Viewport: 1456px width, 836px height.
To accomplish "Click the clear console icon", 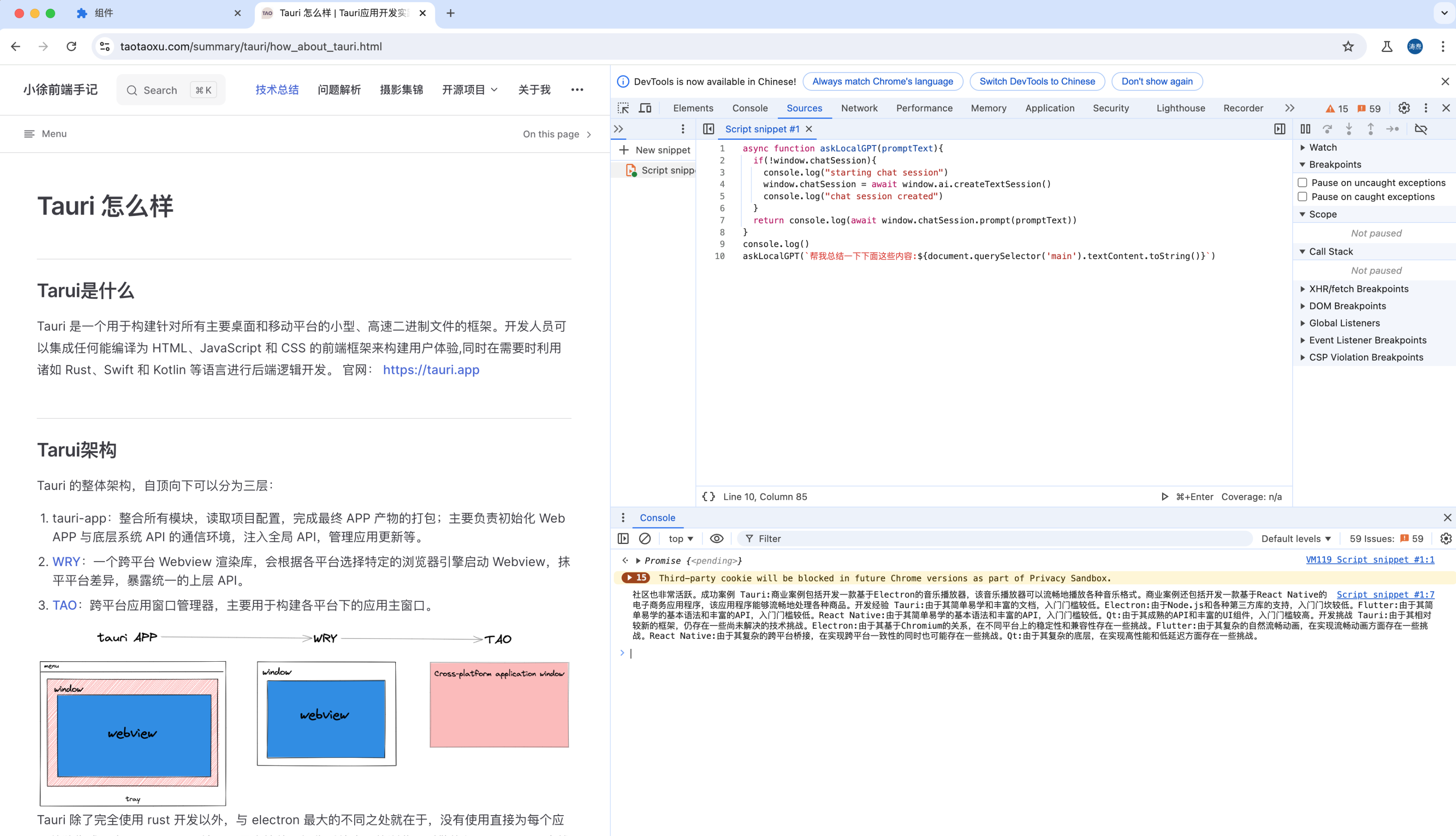I will (x=644, y=539).
